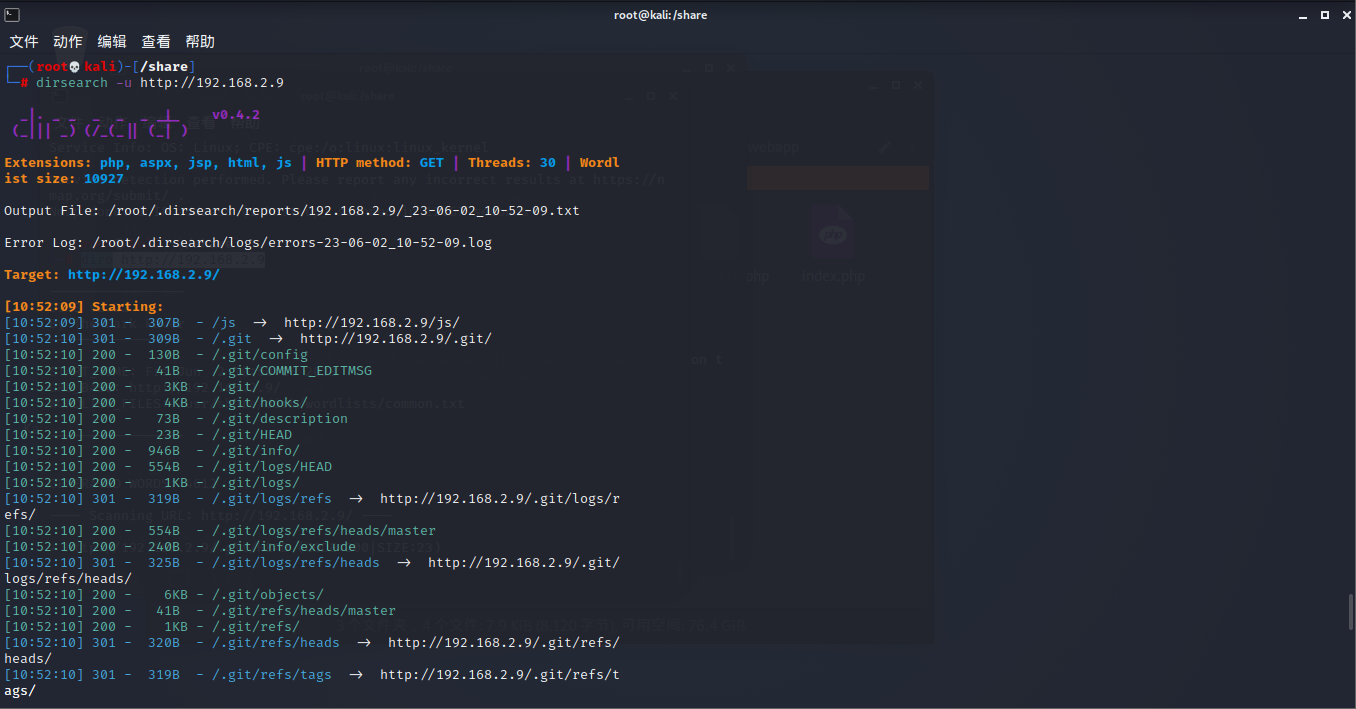The image size is (1356, 709).
Task: Click the Threads: 30 label
Action: pyautogui.click(x=512, y=163)
